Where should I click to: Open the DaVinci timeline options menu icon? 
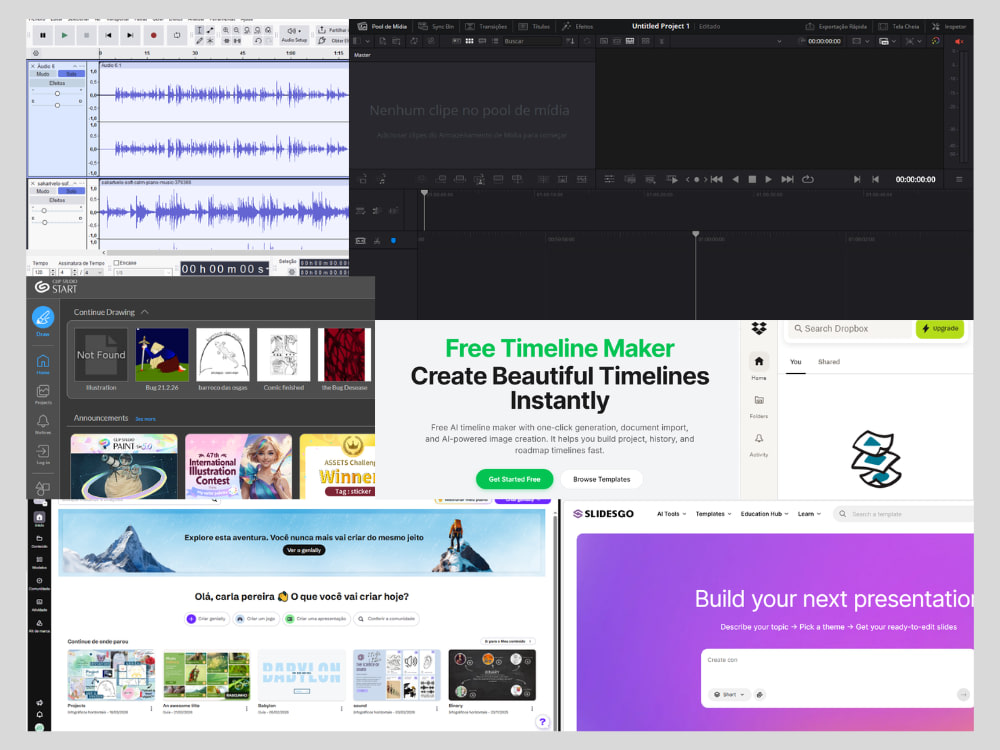tap(959, 179)
